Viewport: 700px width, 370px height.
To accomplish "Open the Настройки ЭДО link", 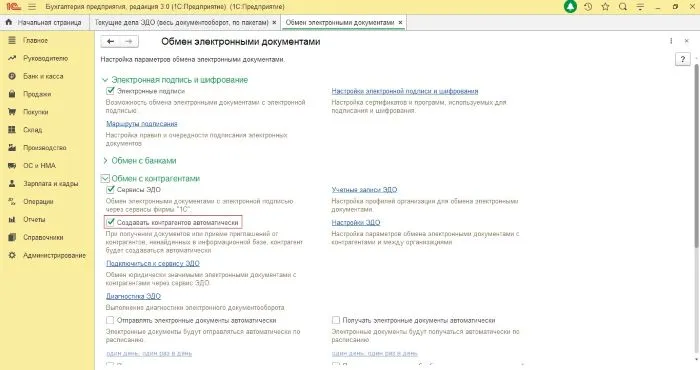I will 356,222.
